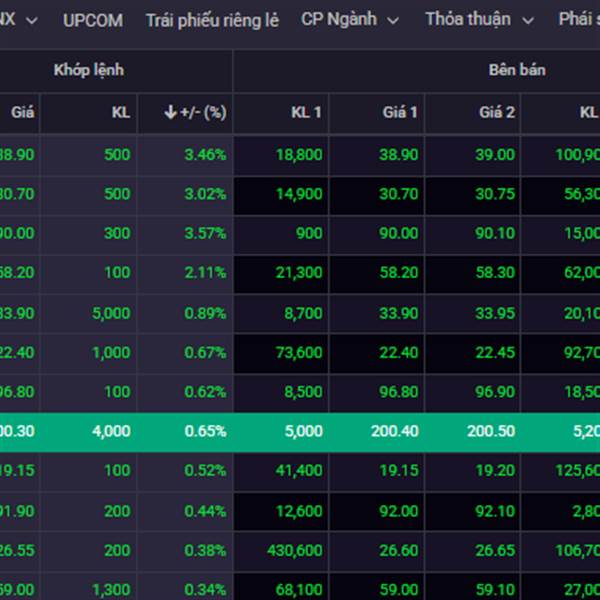
Task: Select the 3.57% change value
Action: [x=204, y=233]
